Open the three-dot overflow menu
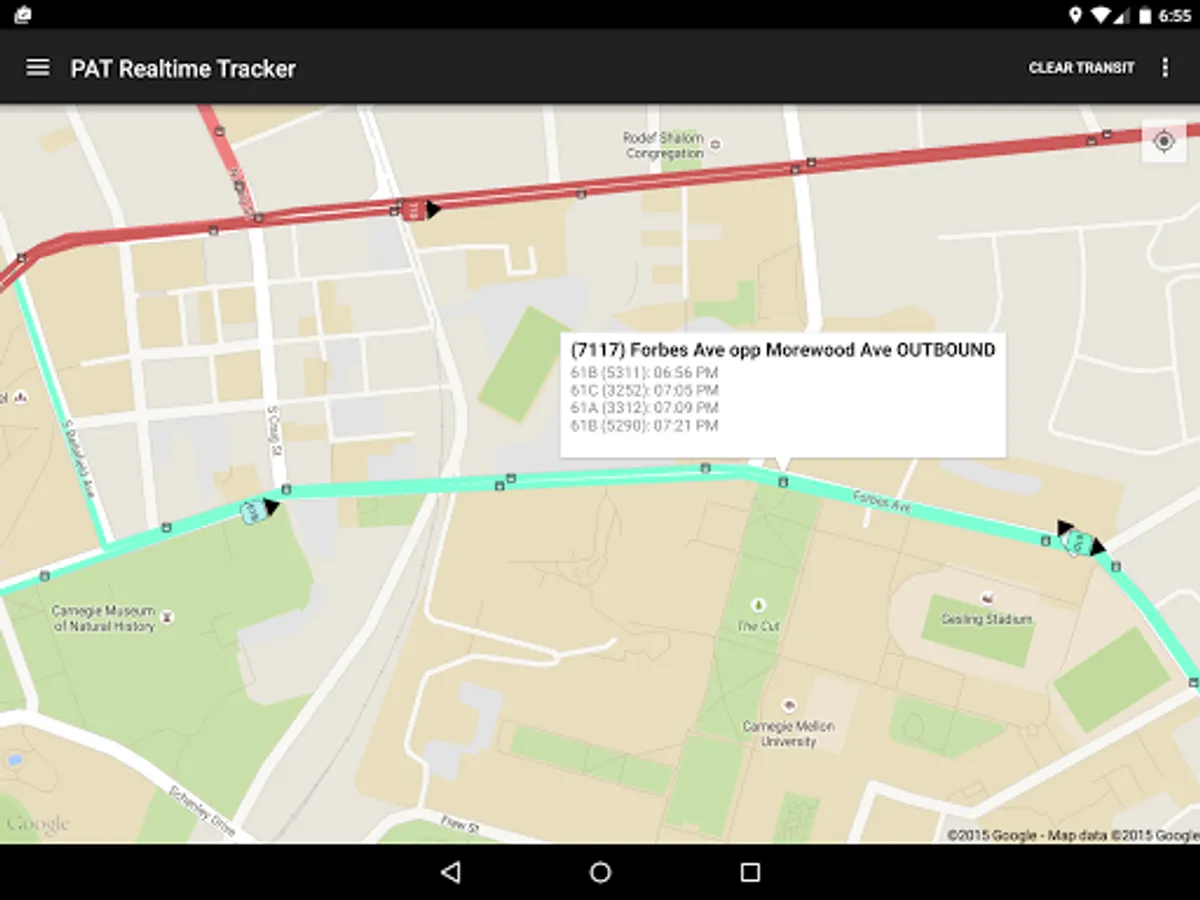 (x=1165, y=68)
